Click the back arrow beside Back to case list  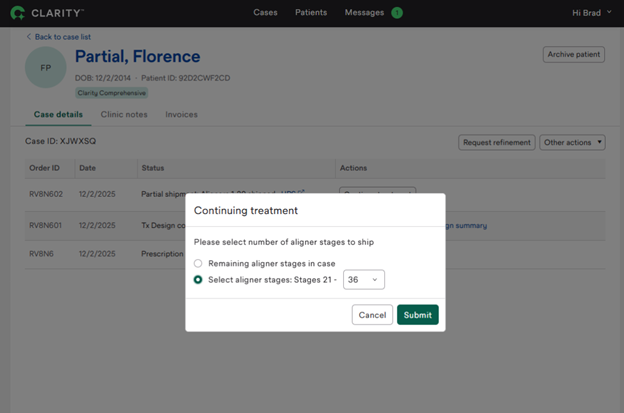coord(28,37)
